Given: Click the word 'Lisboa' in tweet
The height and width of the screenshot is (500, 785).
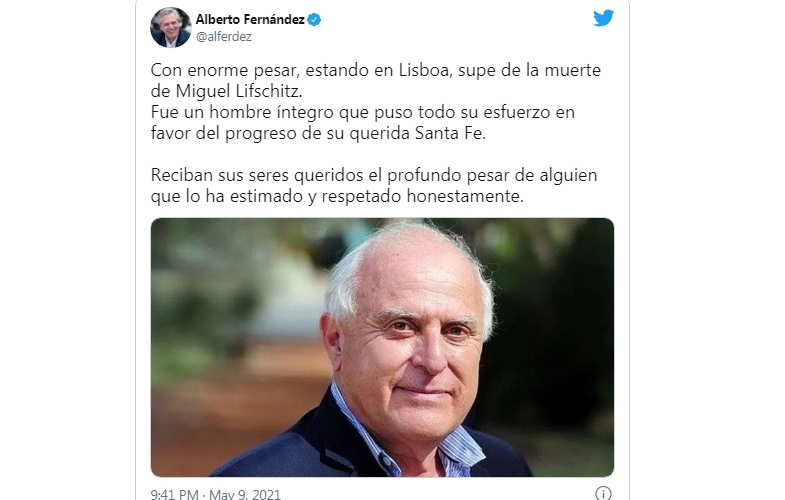Looking at the screenshot, I should pyautogui.click(x=426, y=70).
